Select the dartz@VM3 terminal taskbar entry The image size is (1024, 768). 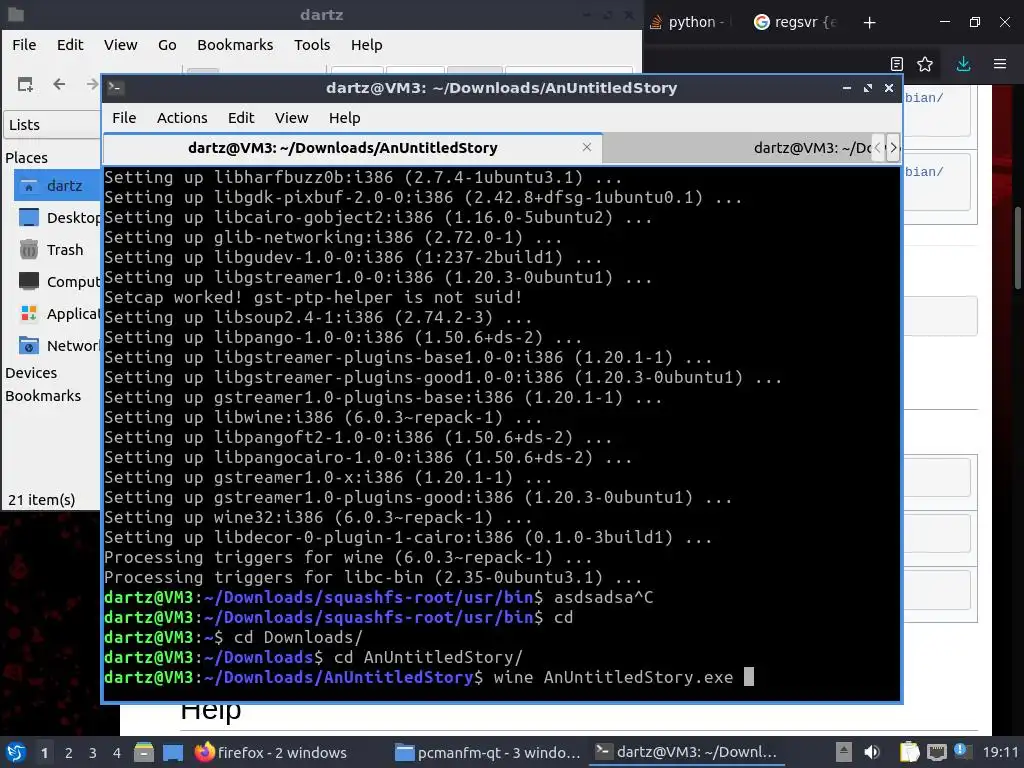click(686, 752)
